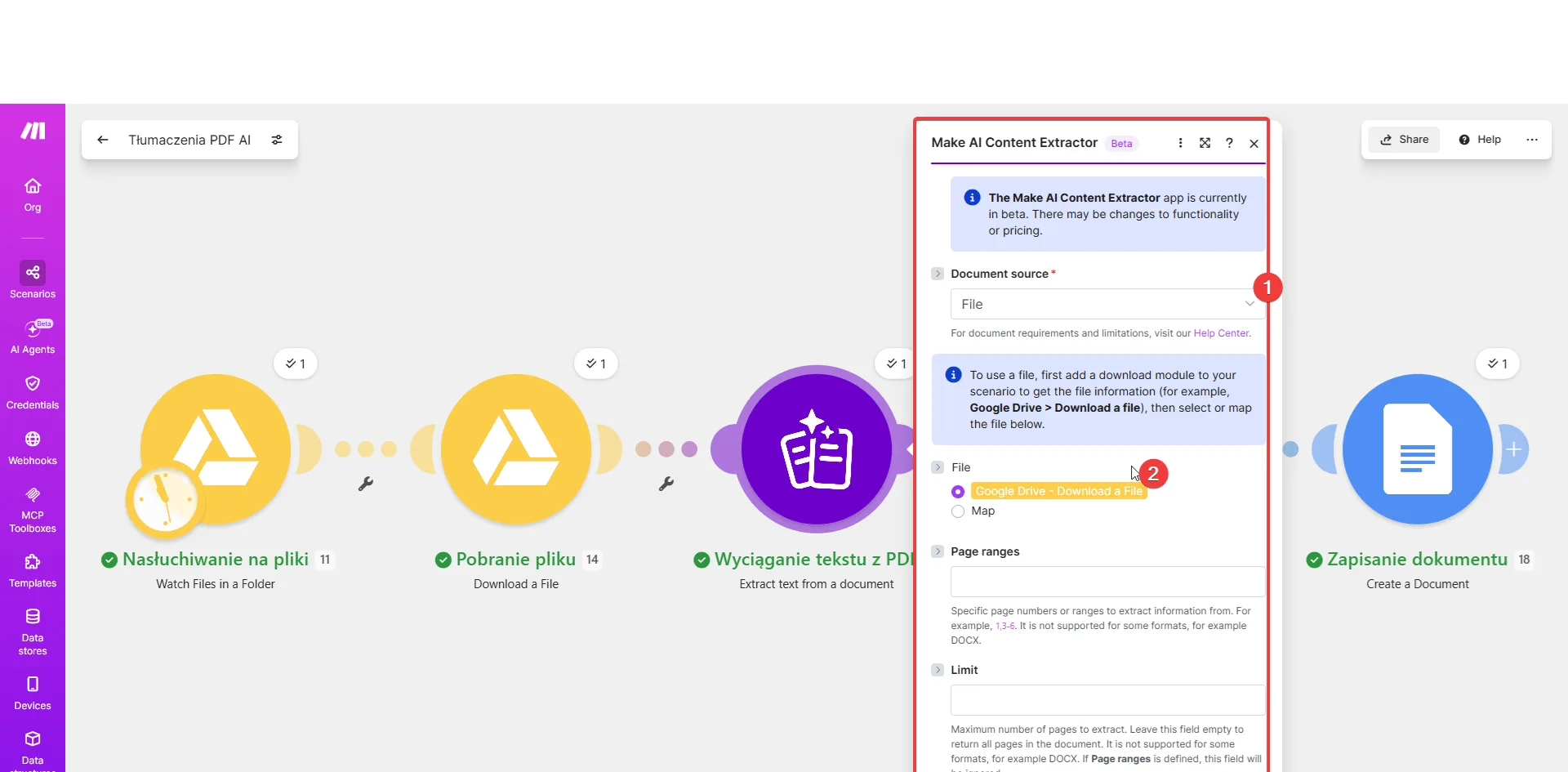This screenshot has height=772, width=1568.
Task: Open MCP Toolboxes section
Action: coord(33,510)
